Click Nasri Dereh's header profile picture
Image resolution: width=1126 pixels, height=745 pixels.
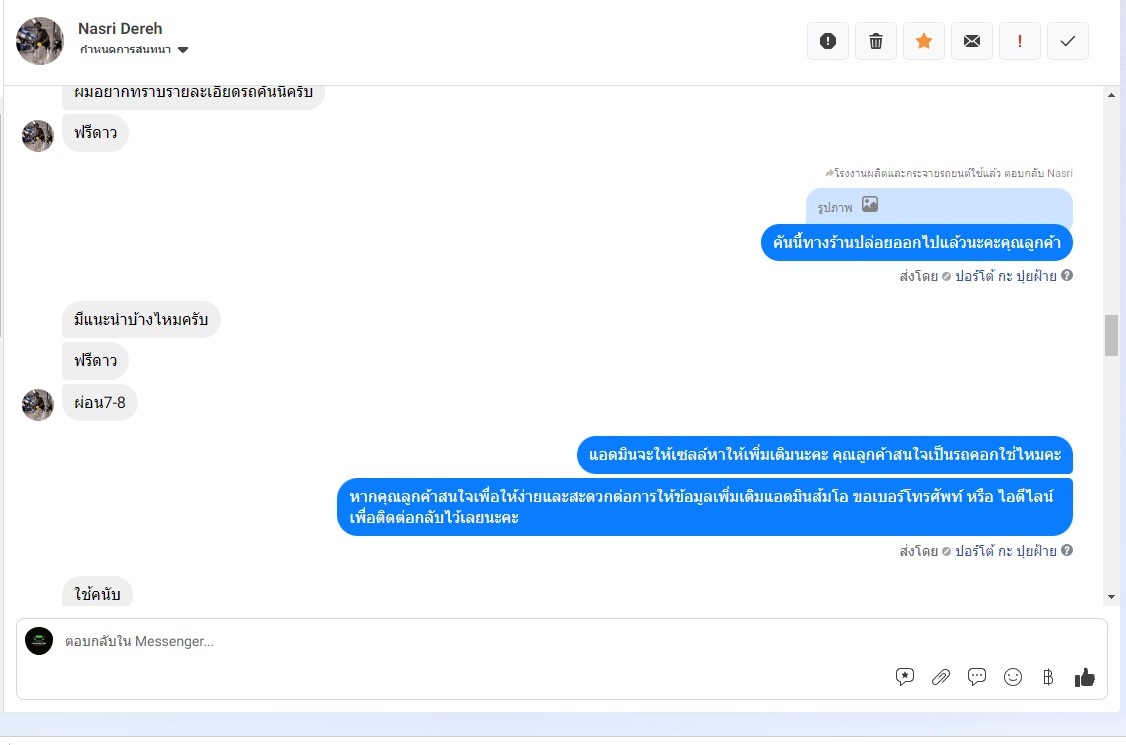(39, 41)
